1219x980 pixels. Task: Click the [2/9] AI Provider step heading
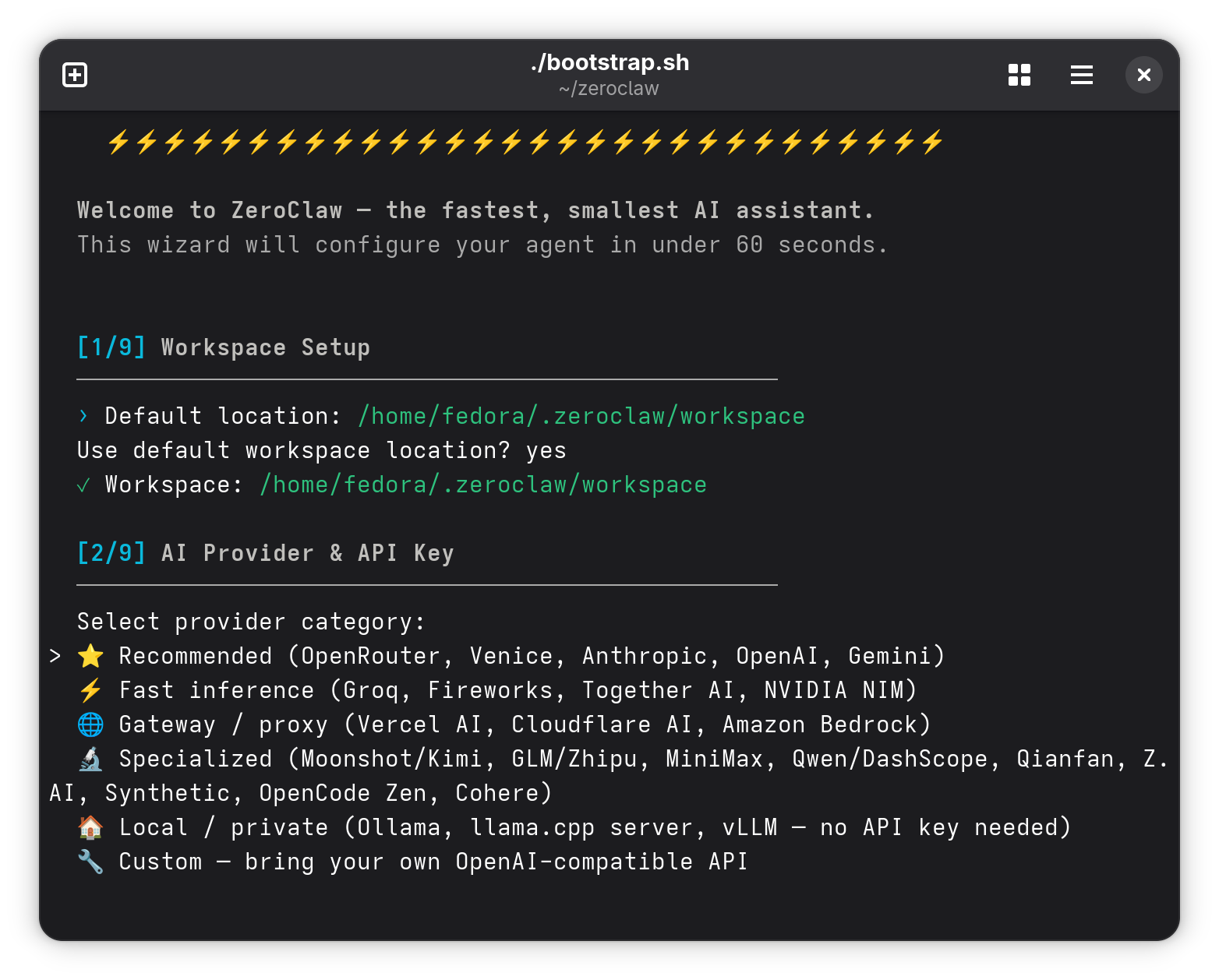pyautogui.click(x=265, y=553)
